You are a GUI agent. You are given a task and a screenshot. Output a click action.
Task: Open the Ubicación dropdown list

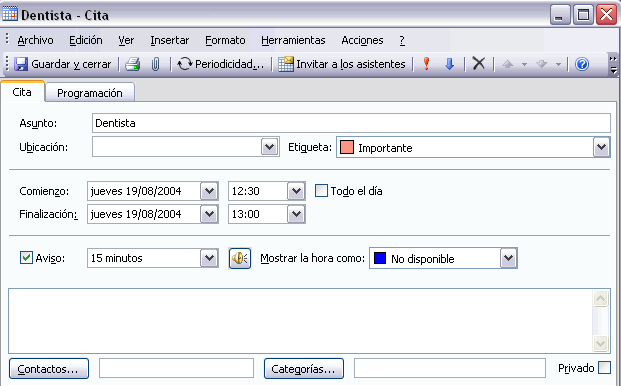click(x=270, y=147)
